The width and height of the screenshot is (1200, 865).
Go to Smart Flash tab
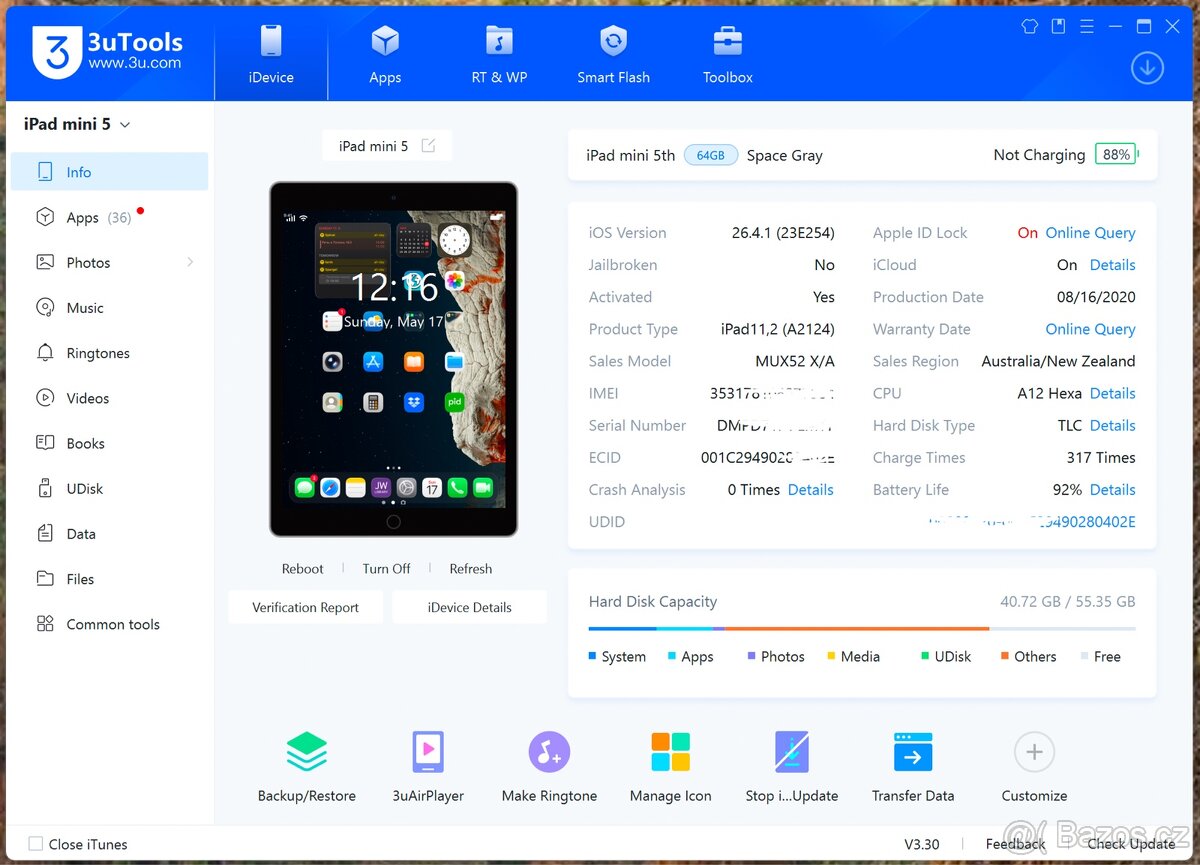point(613,54)
